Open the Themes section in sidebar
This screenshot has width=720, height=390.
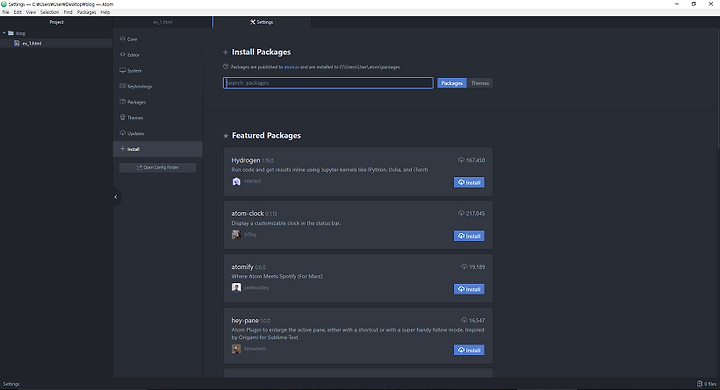coord(158,118)
